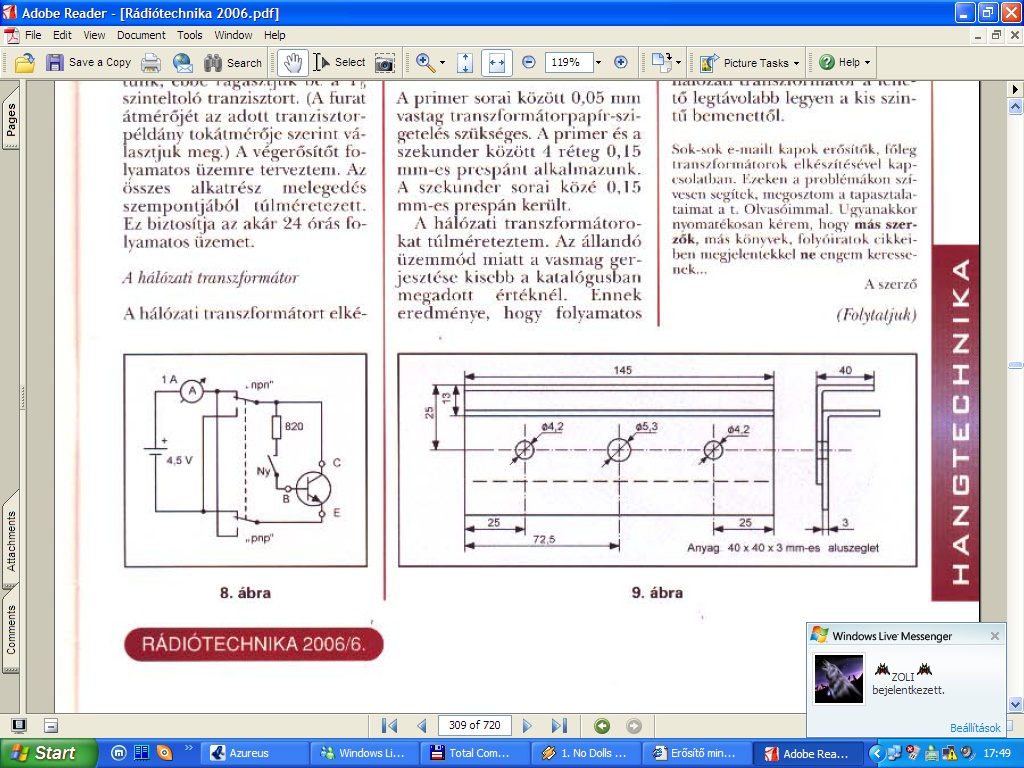Open the Document menu
Image resolution: width=1024 pixels, height=768 pixels.
(141, 35)
